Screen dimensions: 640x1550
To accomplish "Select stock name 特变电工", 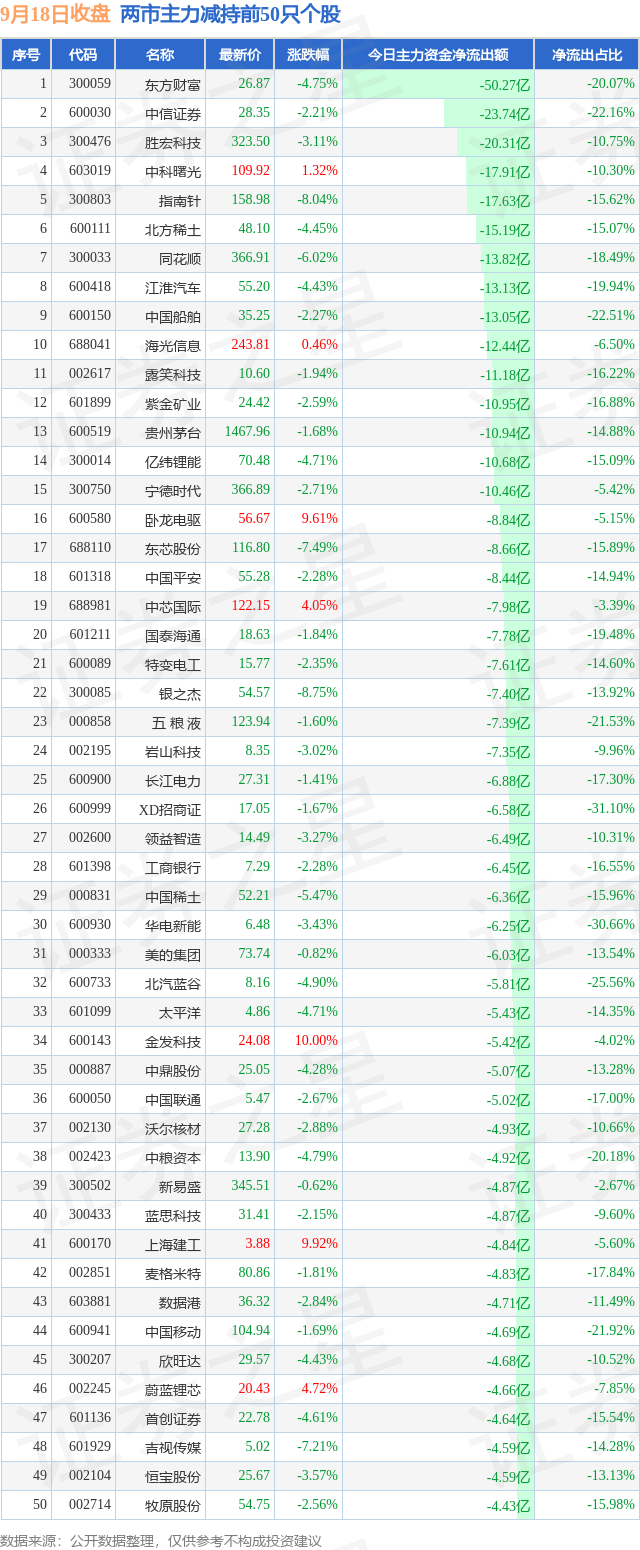I will pos(173,664).
